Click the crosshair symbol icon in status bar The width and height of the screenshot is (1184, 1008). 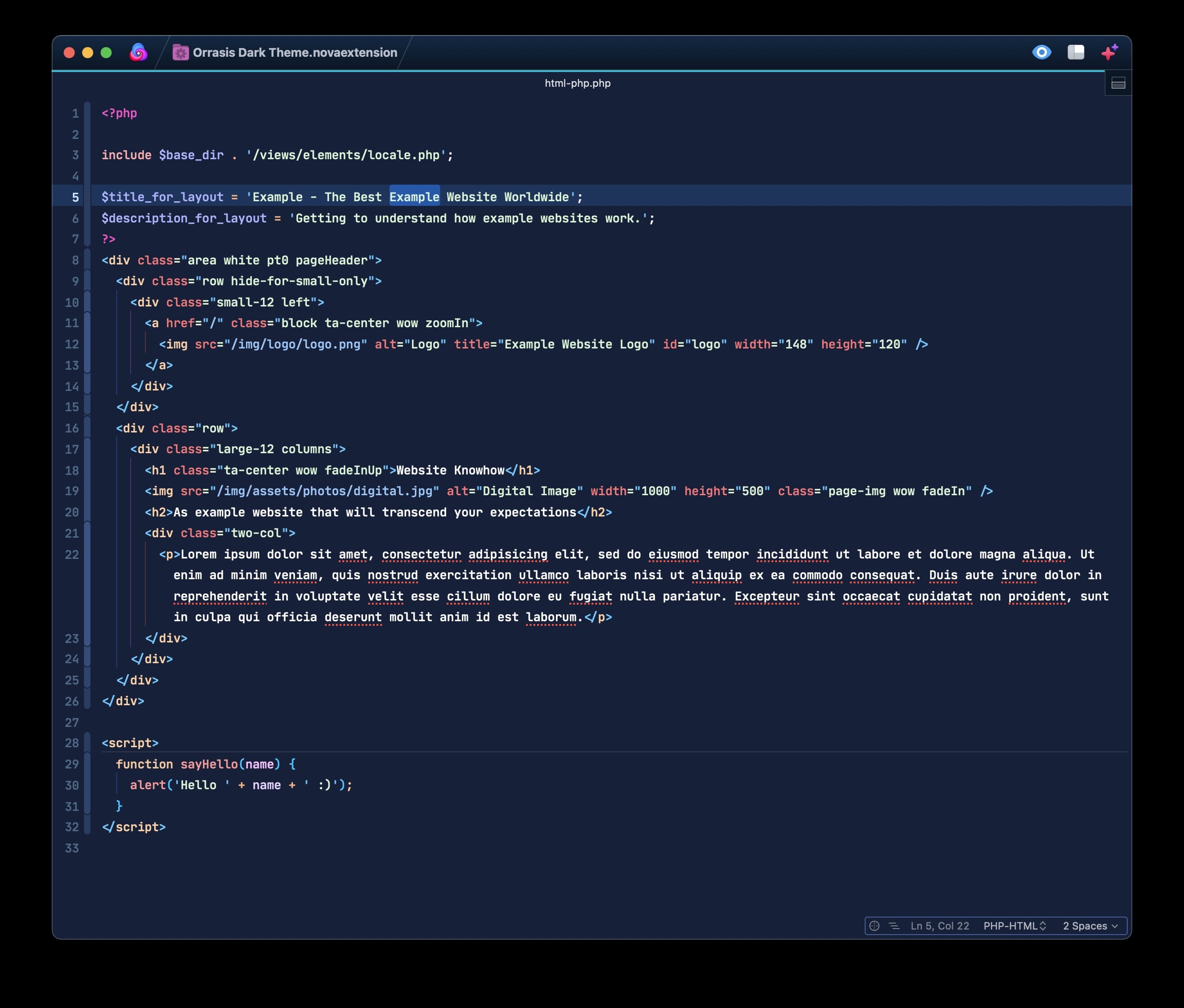(x=874, y=926)
